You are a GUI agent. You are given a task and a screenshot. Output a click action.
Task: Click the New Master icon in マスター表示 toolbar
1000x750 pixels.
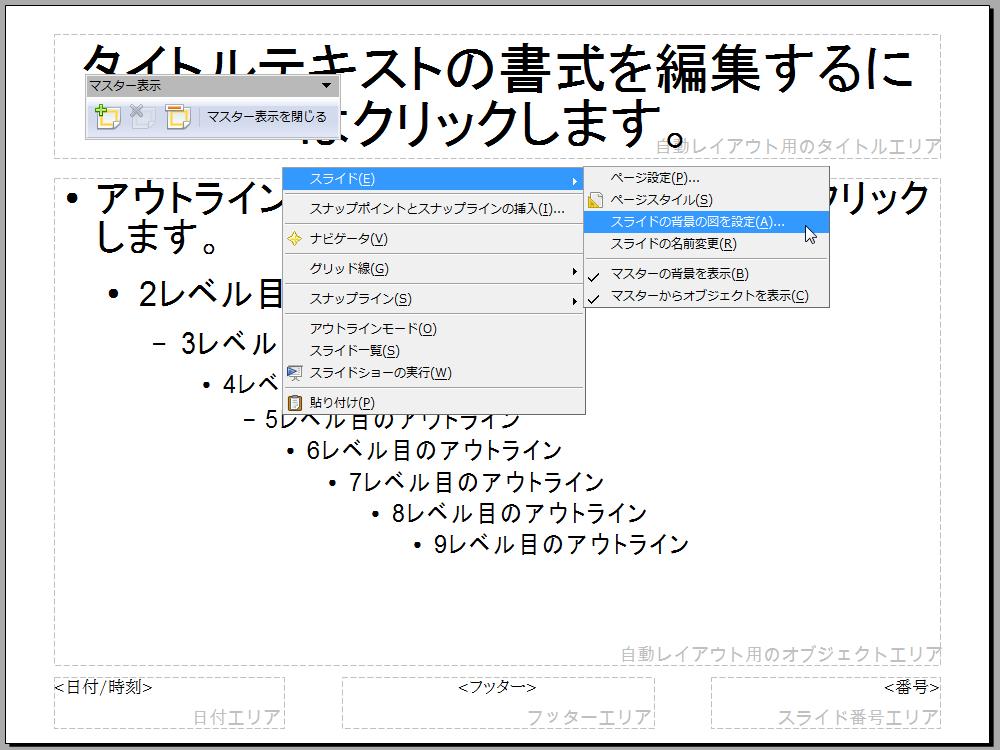(x=107, y=117)
